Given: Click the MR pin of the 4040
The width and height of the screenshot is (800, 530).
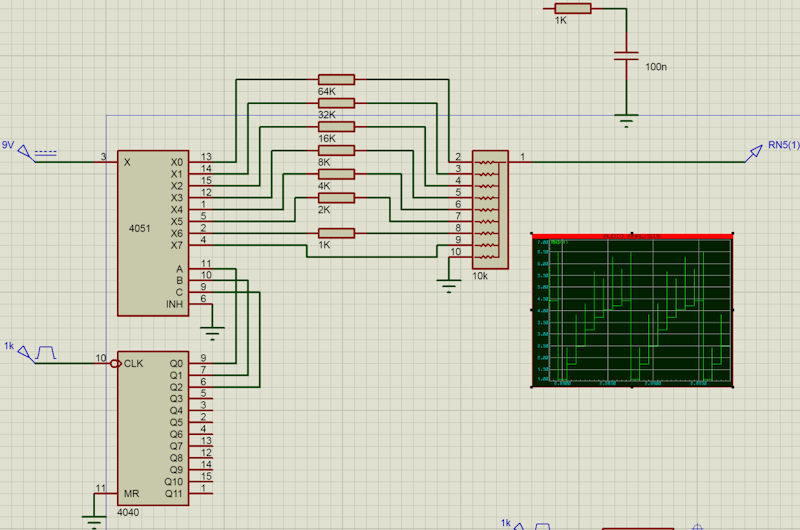Looking at the screenshot, I should coord(106,493).
